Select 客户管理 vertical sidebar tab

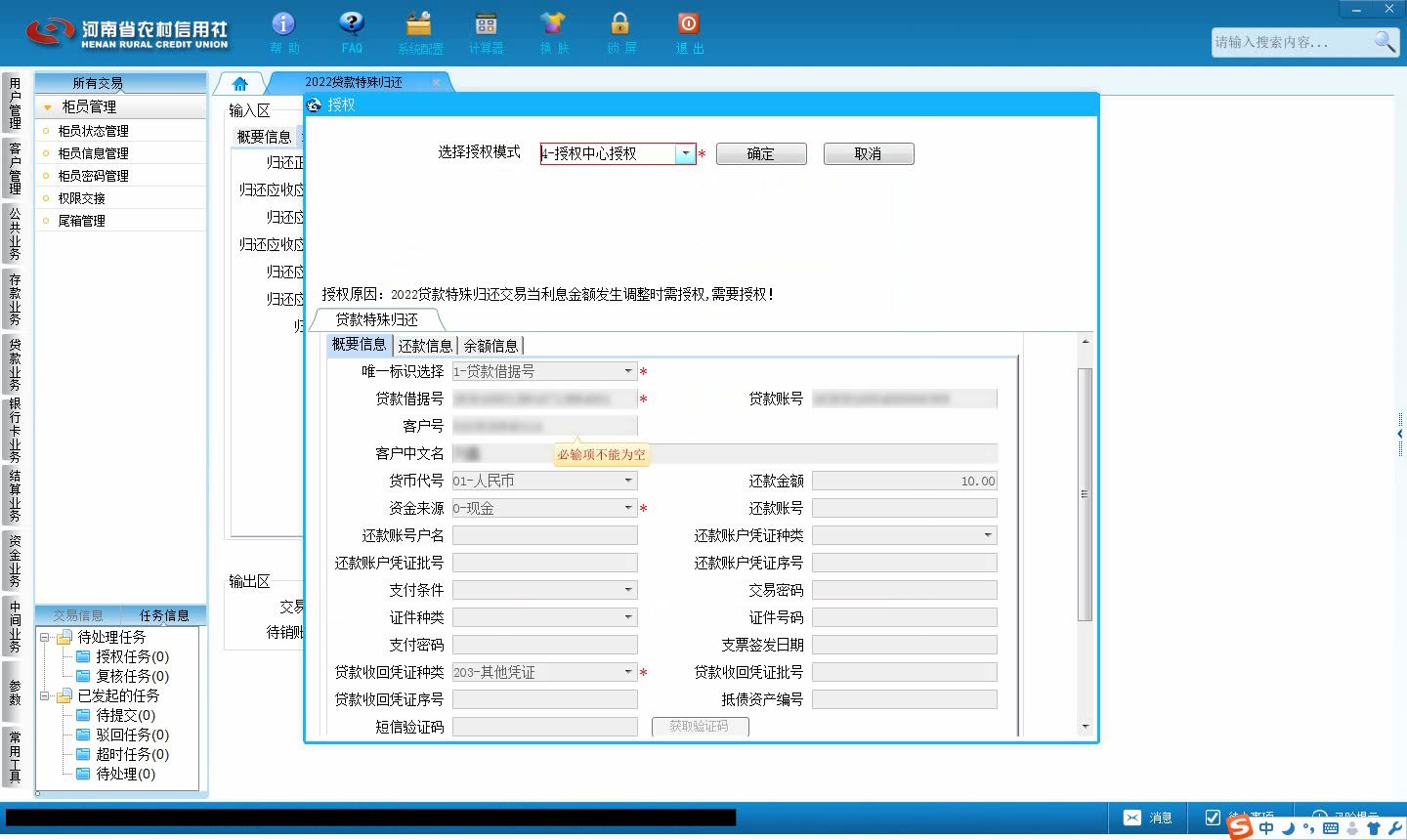coord(15,168)
